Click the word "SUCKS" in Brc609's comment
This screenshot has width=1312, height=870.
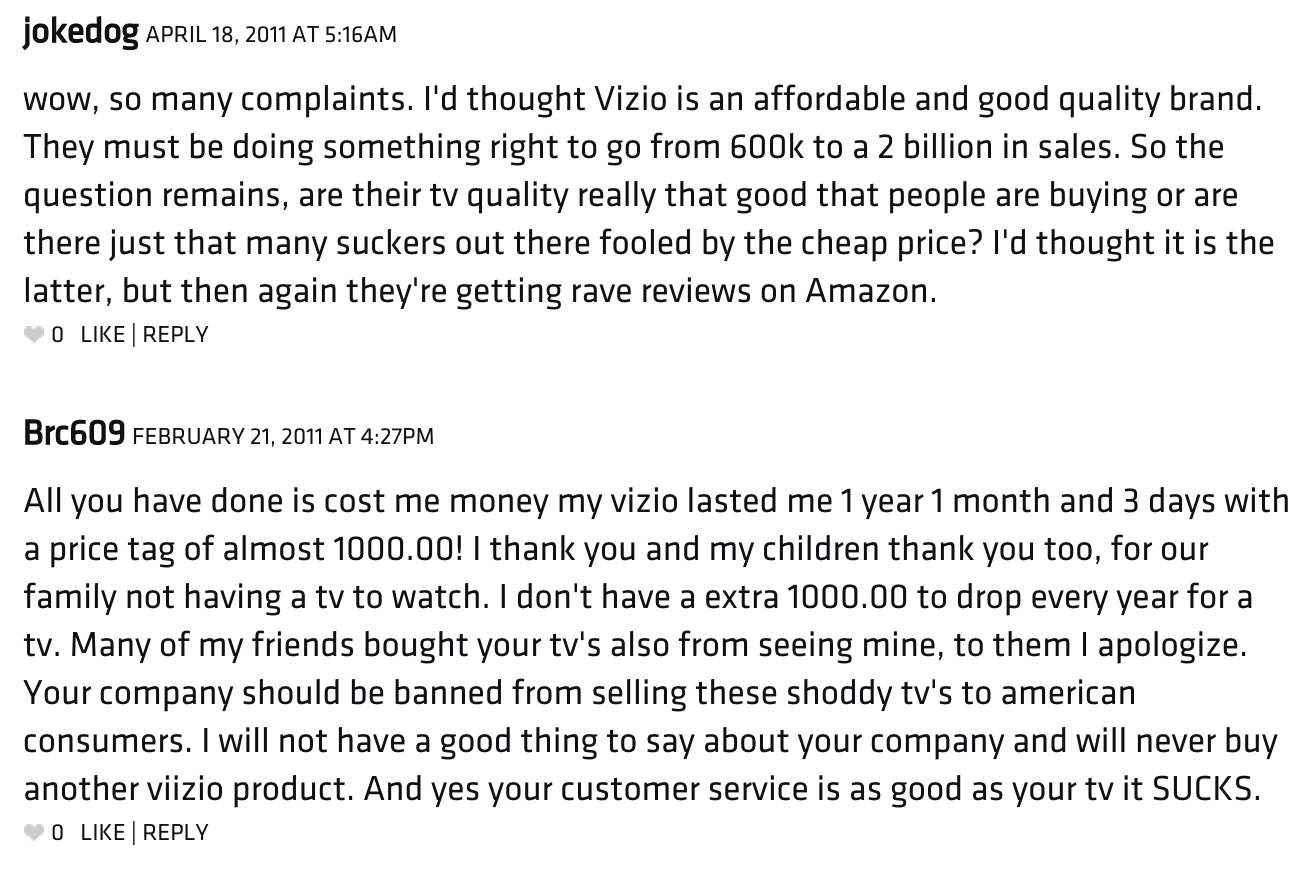point(1203,789)
